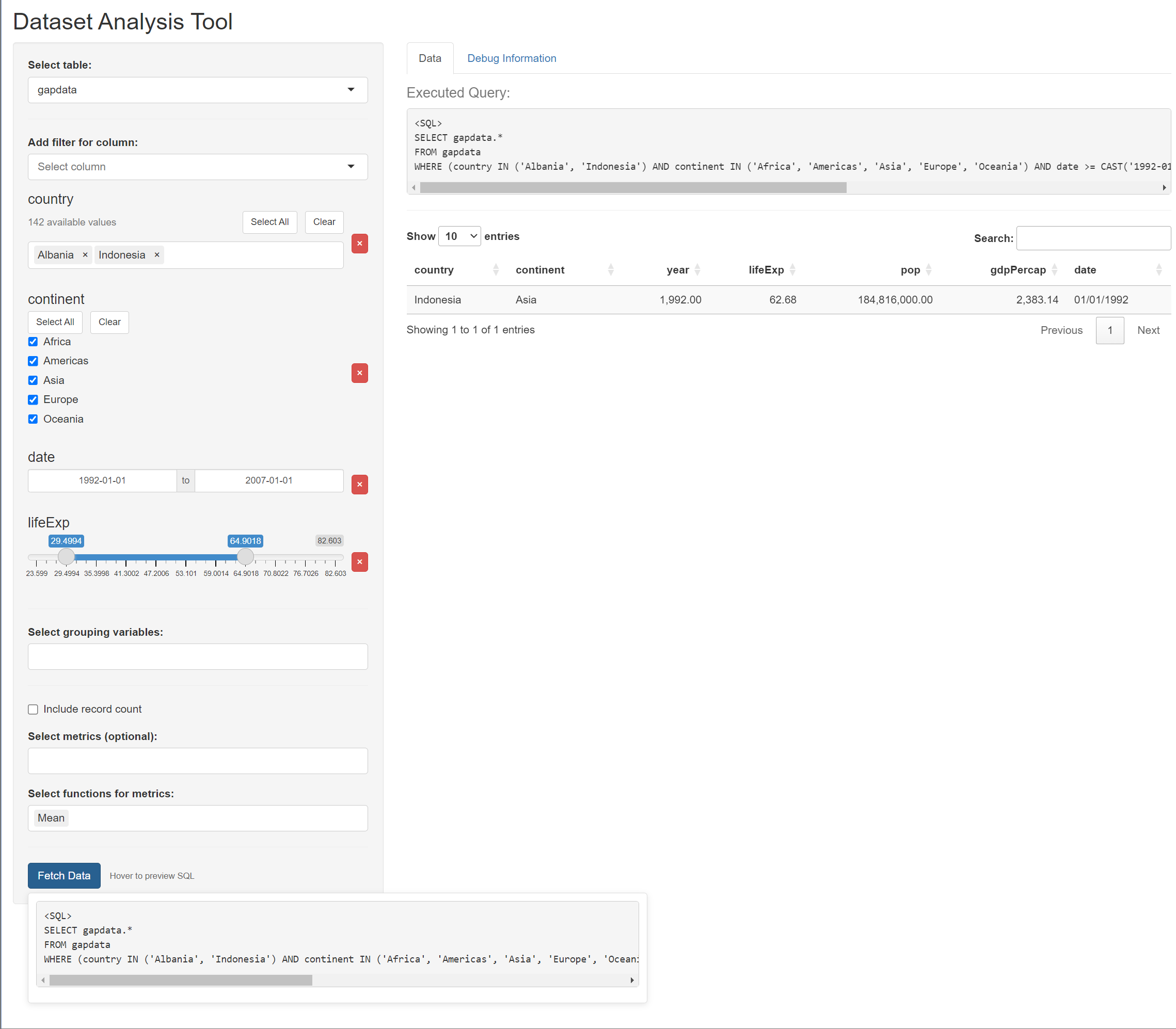Uncheck the Asia continent checkbox

34,381
